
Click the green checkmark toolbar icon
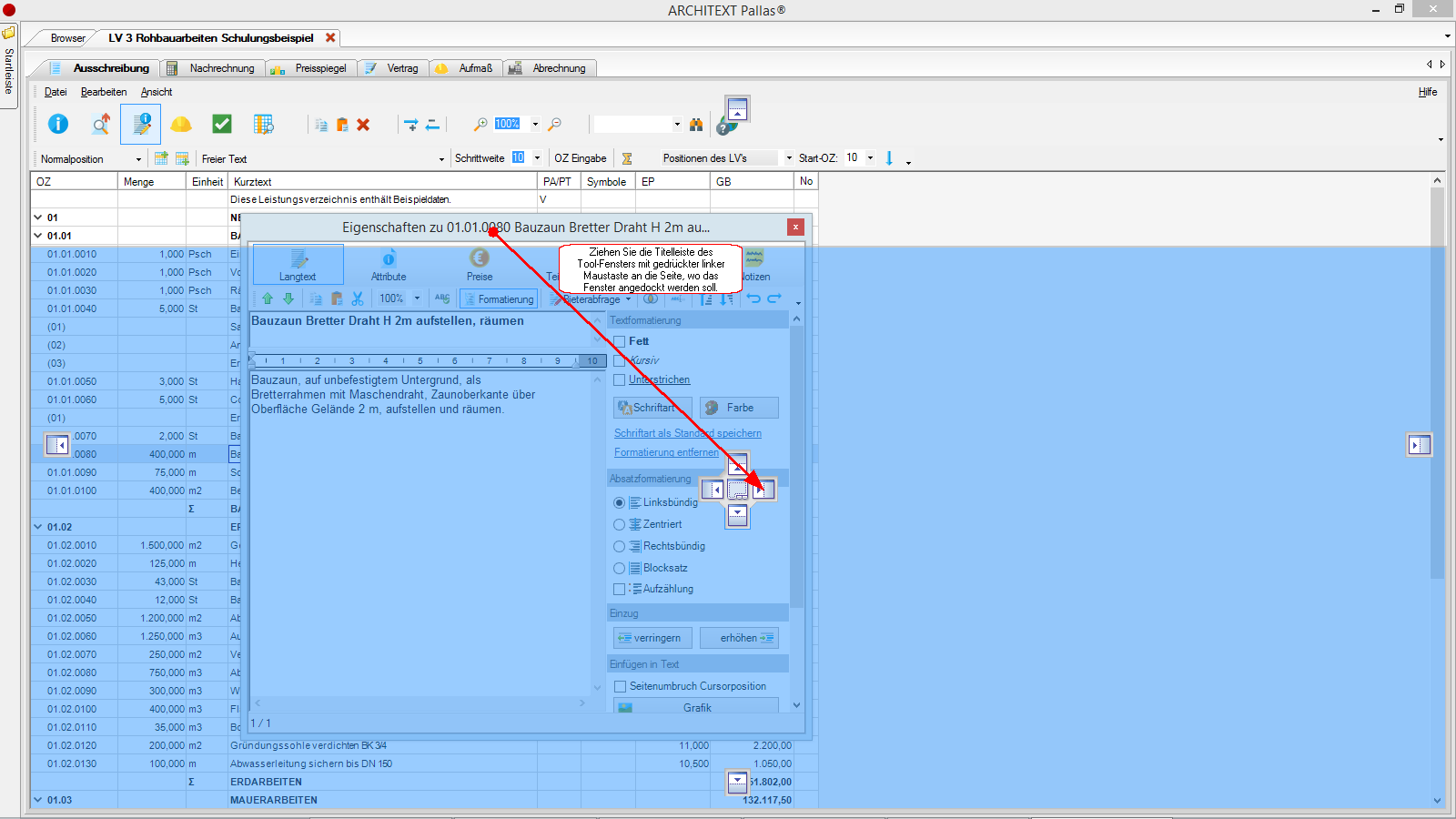(x=222, y=124)
